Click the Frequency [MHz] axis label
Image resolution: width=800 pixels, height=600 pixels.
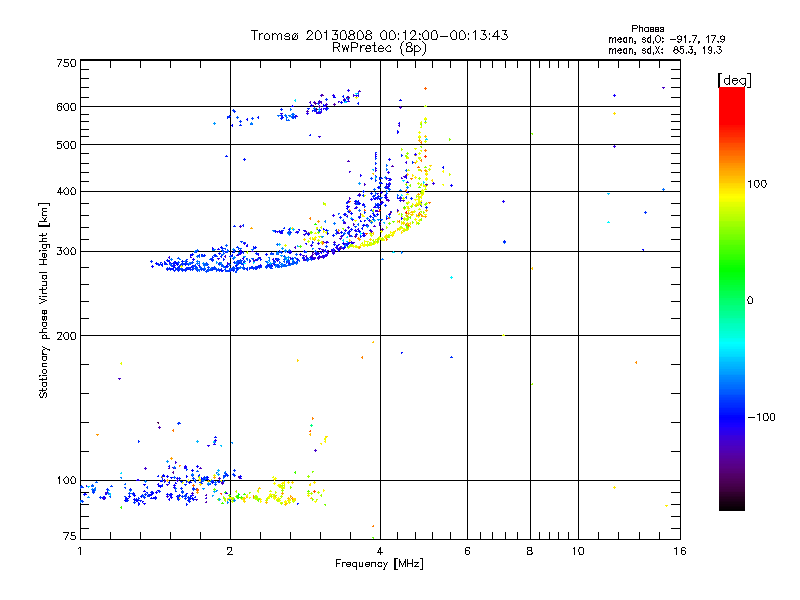point(379,564)
